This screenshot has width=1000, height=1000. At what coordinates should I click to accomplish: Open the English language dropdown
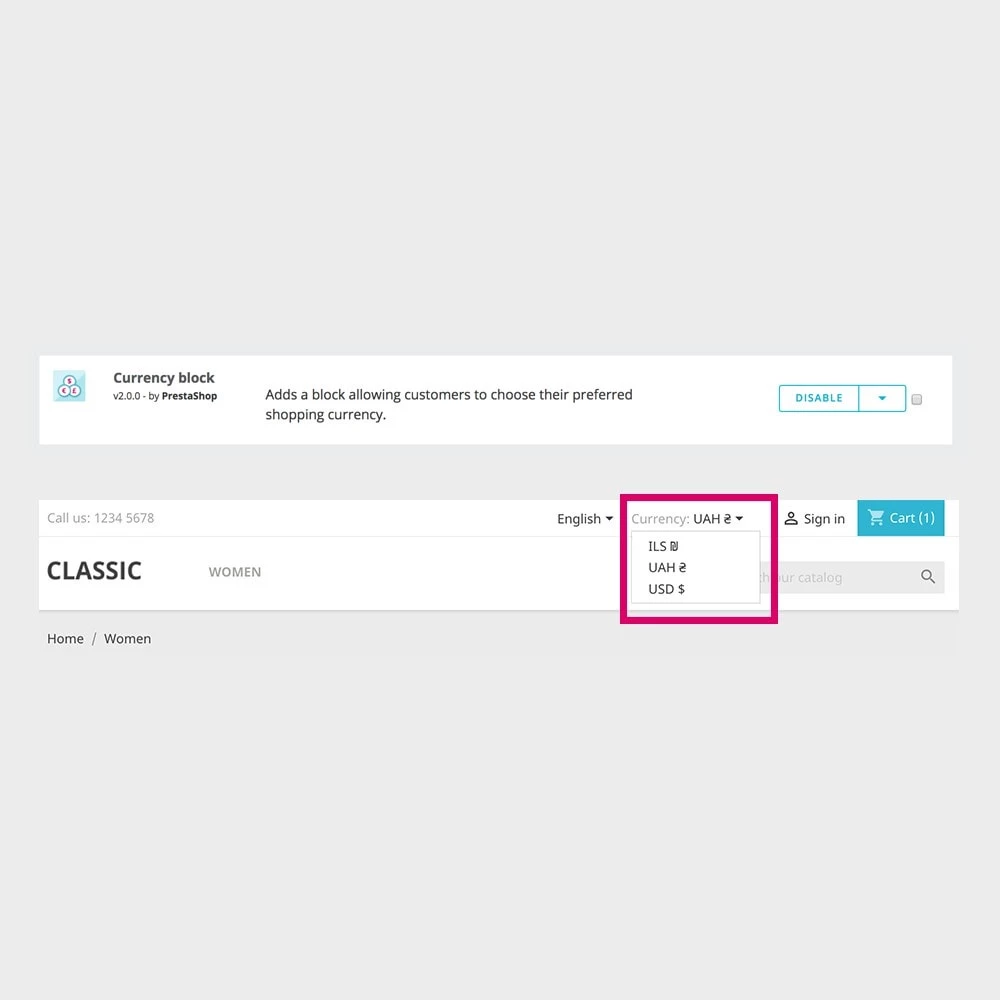click(x=585, y=518)
